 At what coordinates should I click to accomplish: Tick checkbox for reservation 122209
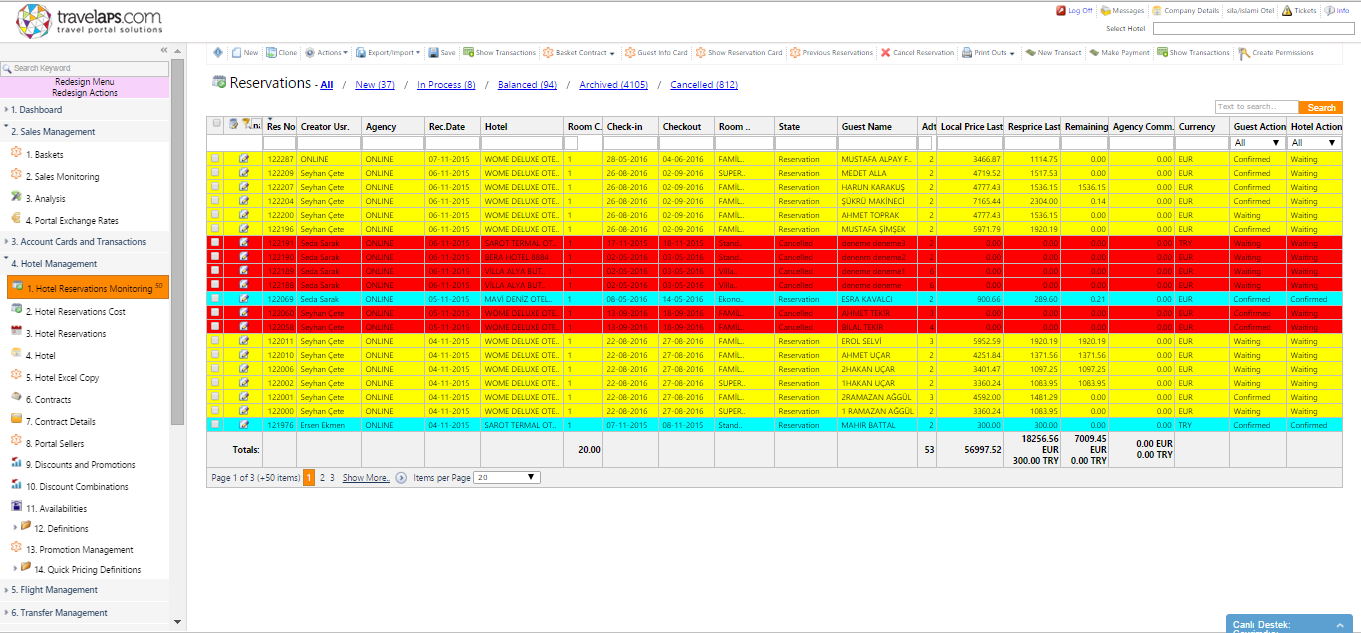215,173
